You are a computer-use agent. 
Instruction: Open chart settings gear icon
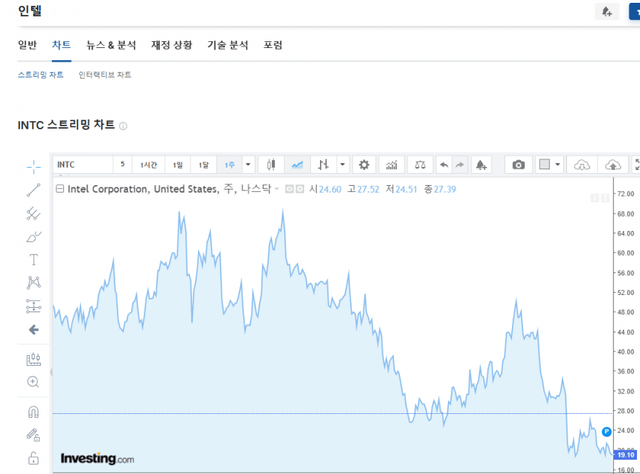[x=364, y=165]
